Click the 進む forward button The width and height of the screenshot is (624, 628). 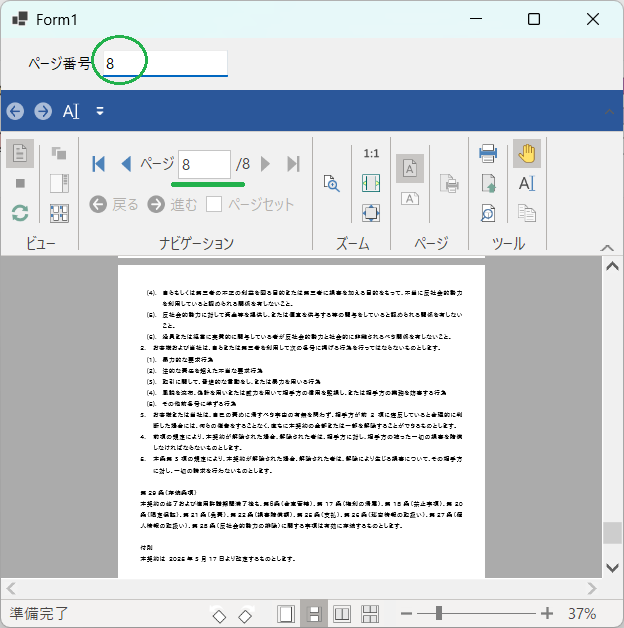tap(172, 204)
